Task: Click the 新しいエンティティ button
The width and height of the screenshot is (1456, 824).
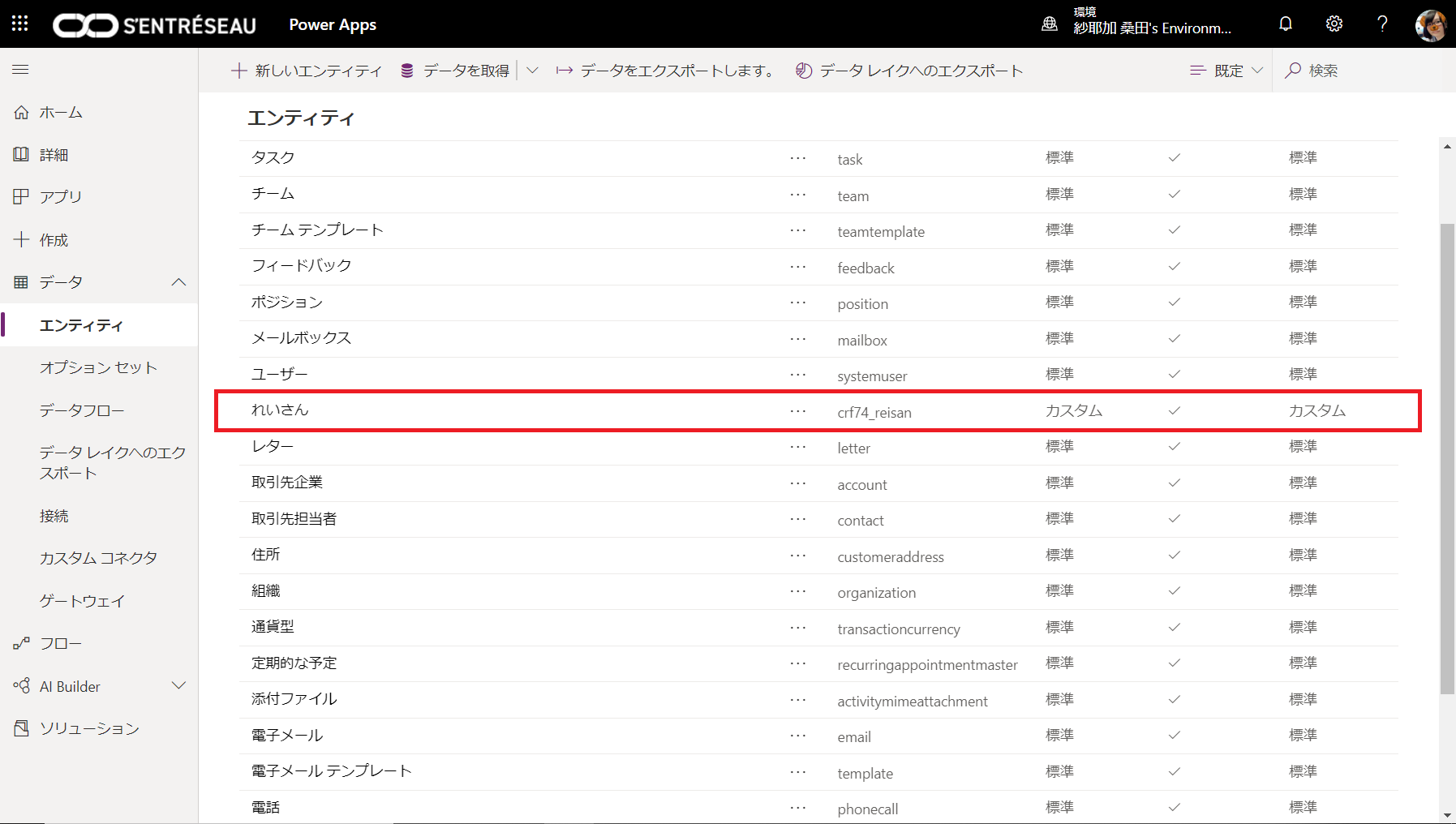Action: pos(306,71)
